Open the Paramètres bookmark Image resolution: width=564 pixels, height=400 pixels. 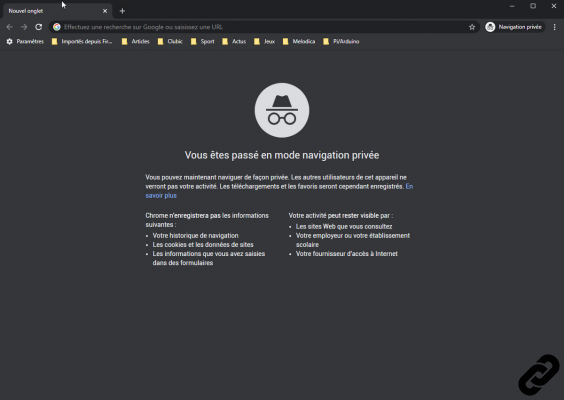click(25, 41)
